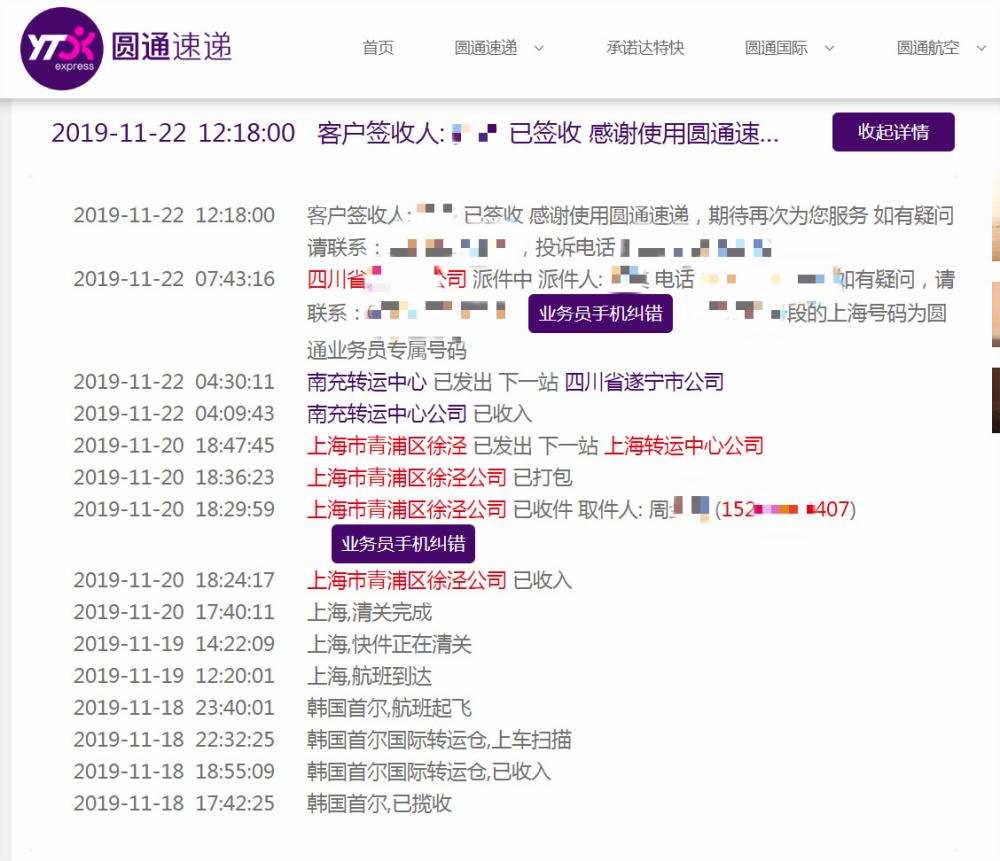Select 首页 in the navigation bar
The width and height of the screenshot is (1000, 861).
coord(377,47)
